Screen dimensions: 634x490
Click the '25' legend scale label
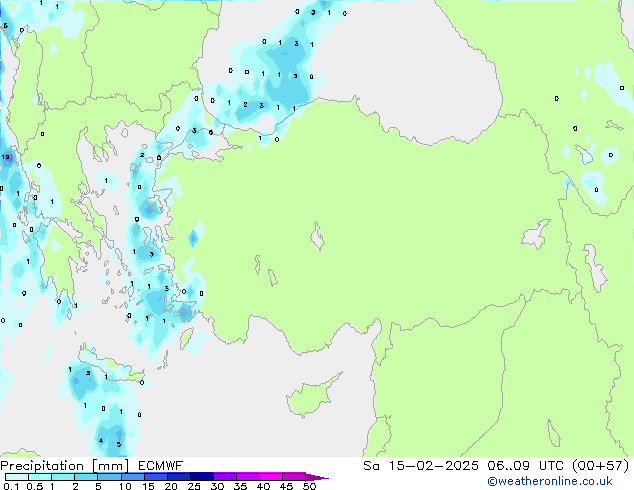[194, 486]
